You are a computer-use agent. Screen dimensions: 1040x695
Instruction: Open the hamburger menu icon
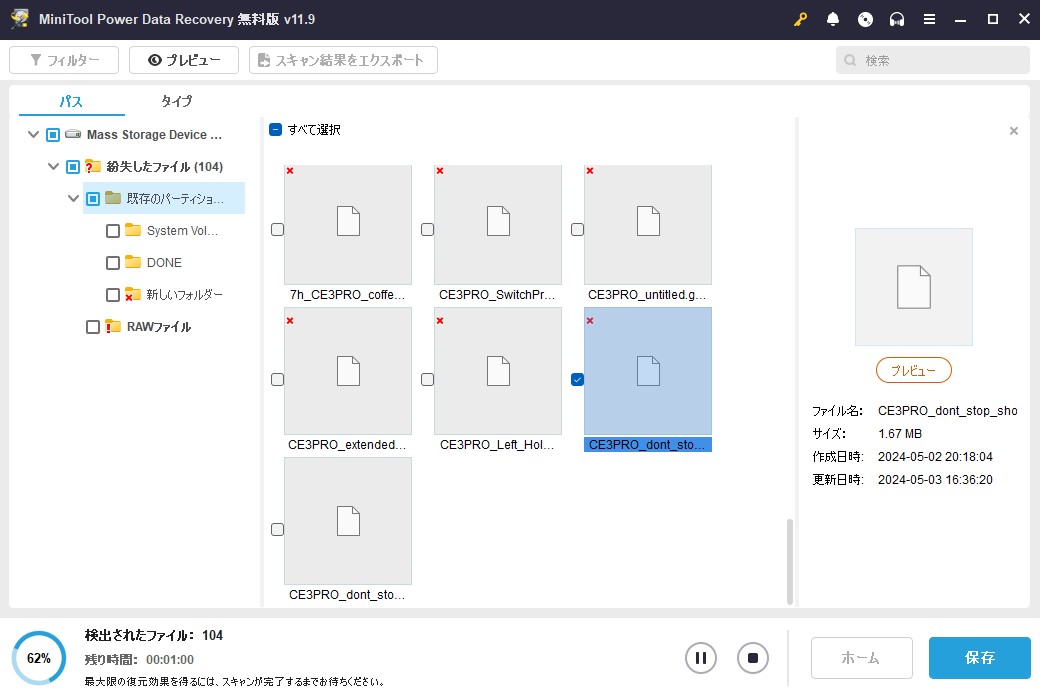click(x=929, y=19)
